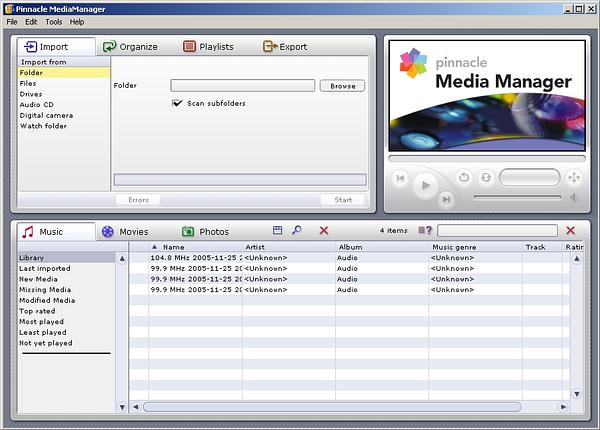This screenshot has width=600, height=430.
Task: Adjust the player volume slider
Action: [x=517, y=197]
